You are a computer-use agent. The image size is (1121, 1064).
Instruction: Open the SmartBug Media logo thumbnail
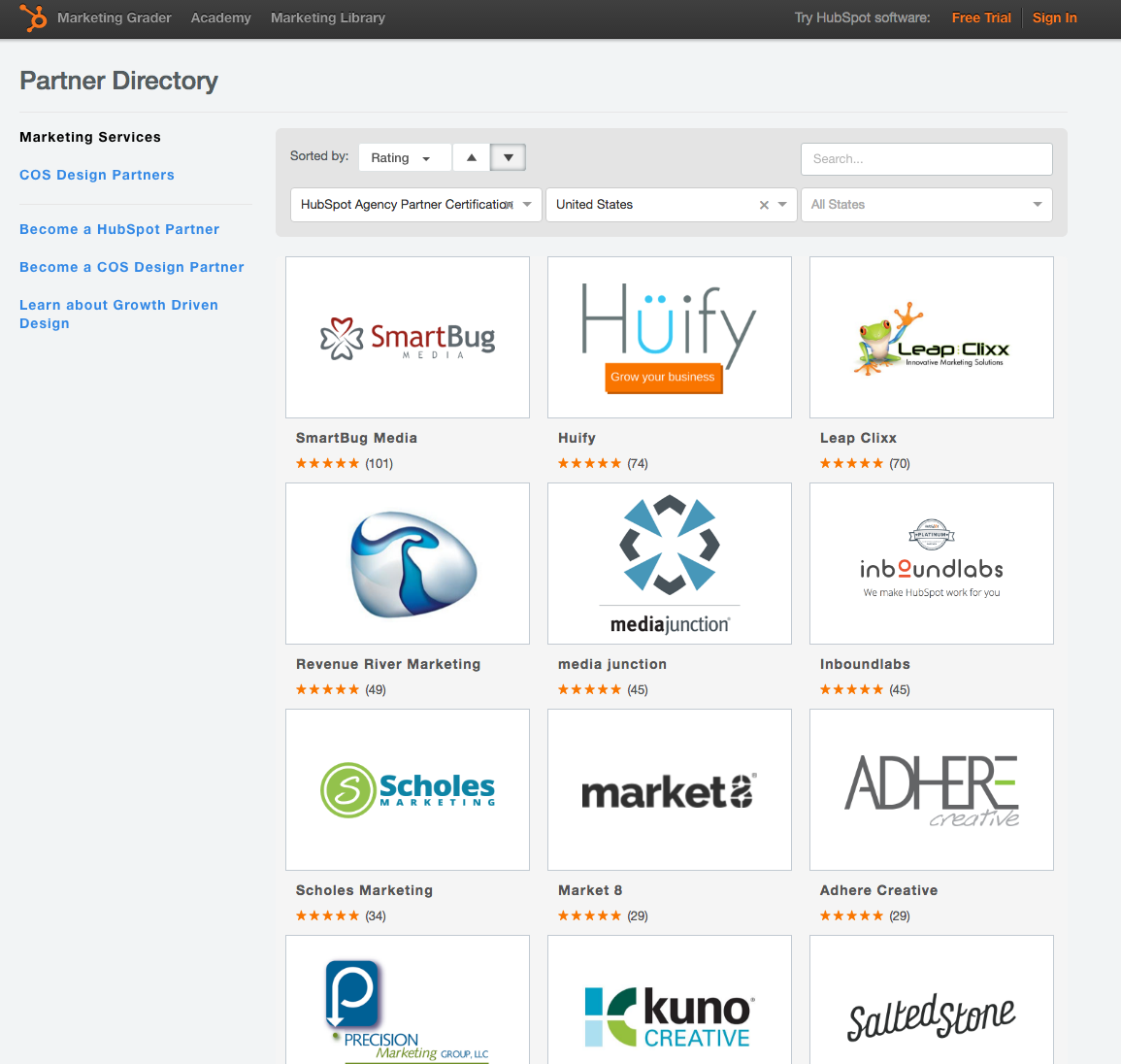tap(408, 338)
